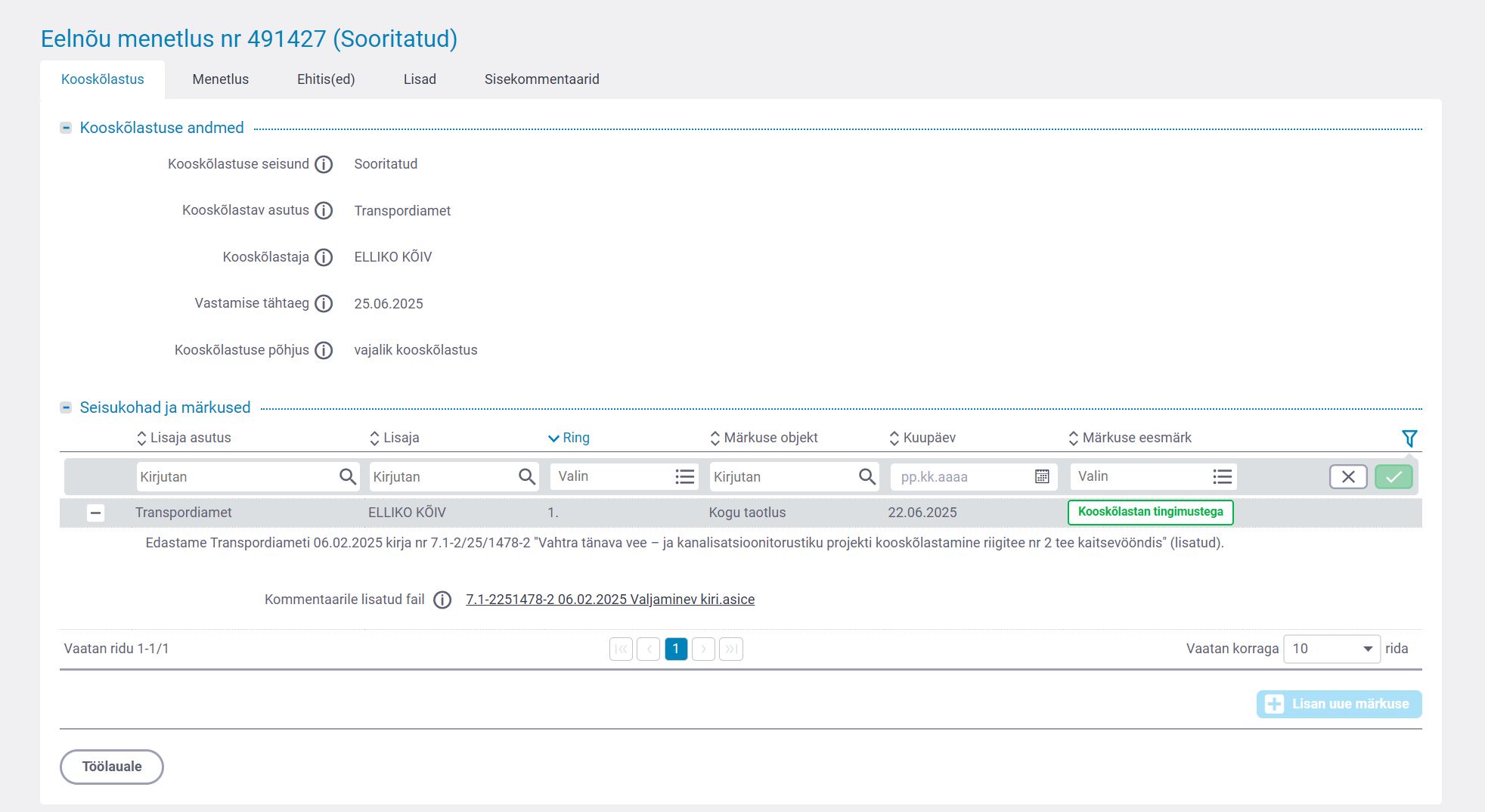The width and height of the screenshot is (1485, 812).
Task: Click info icon next to Vastamise tähtaeg
Action: pos(324,304)
